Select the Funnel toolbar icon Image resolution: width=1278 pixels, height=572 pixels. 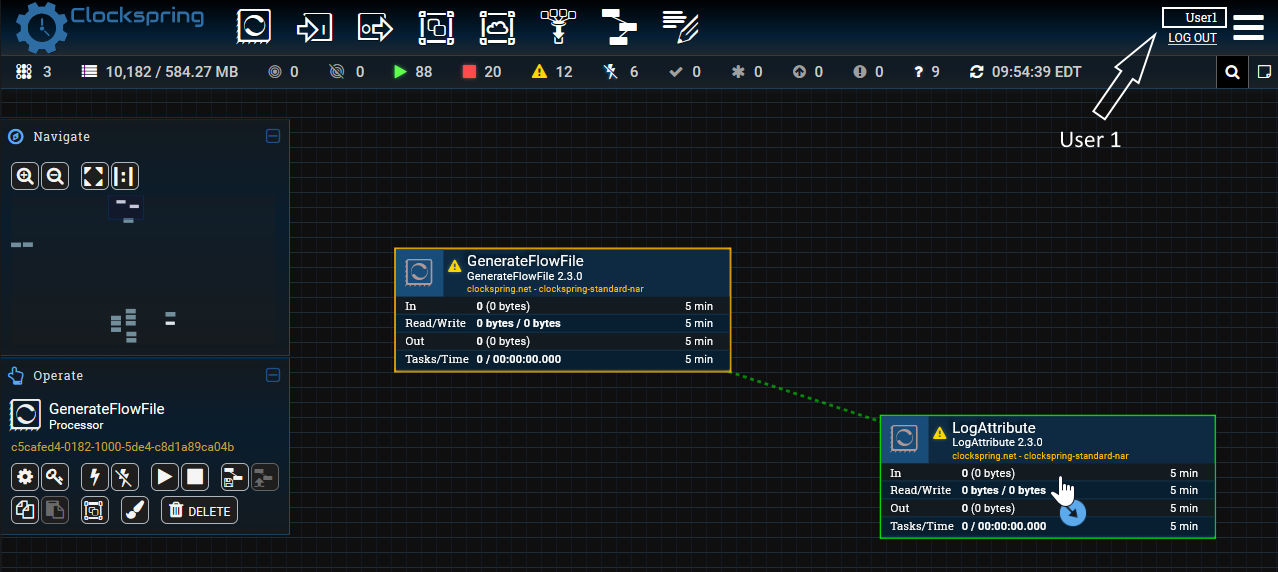pos(557,27)
